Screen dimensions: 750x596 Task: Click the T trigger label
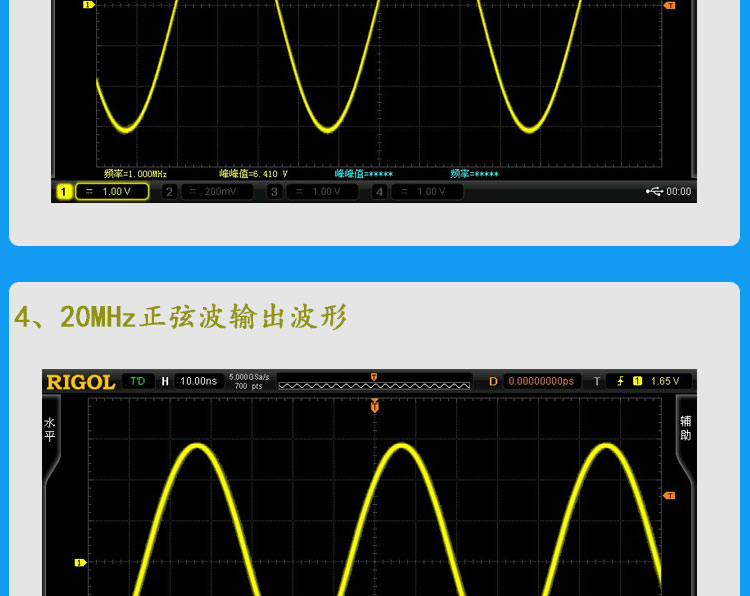tap(596, 381)
